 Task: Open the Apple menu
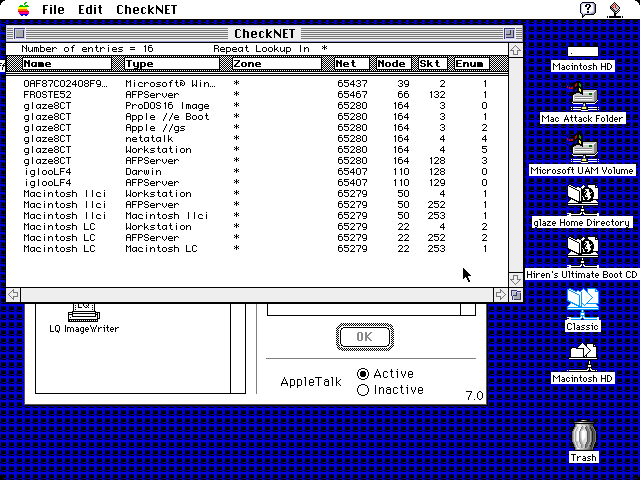click(24, 9)
